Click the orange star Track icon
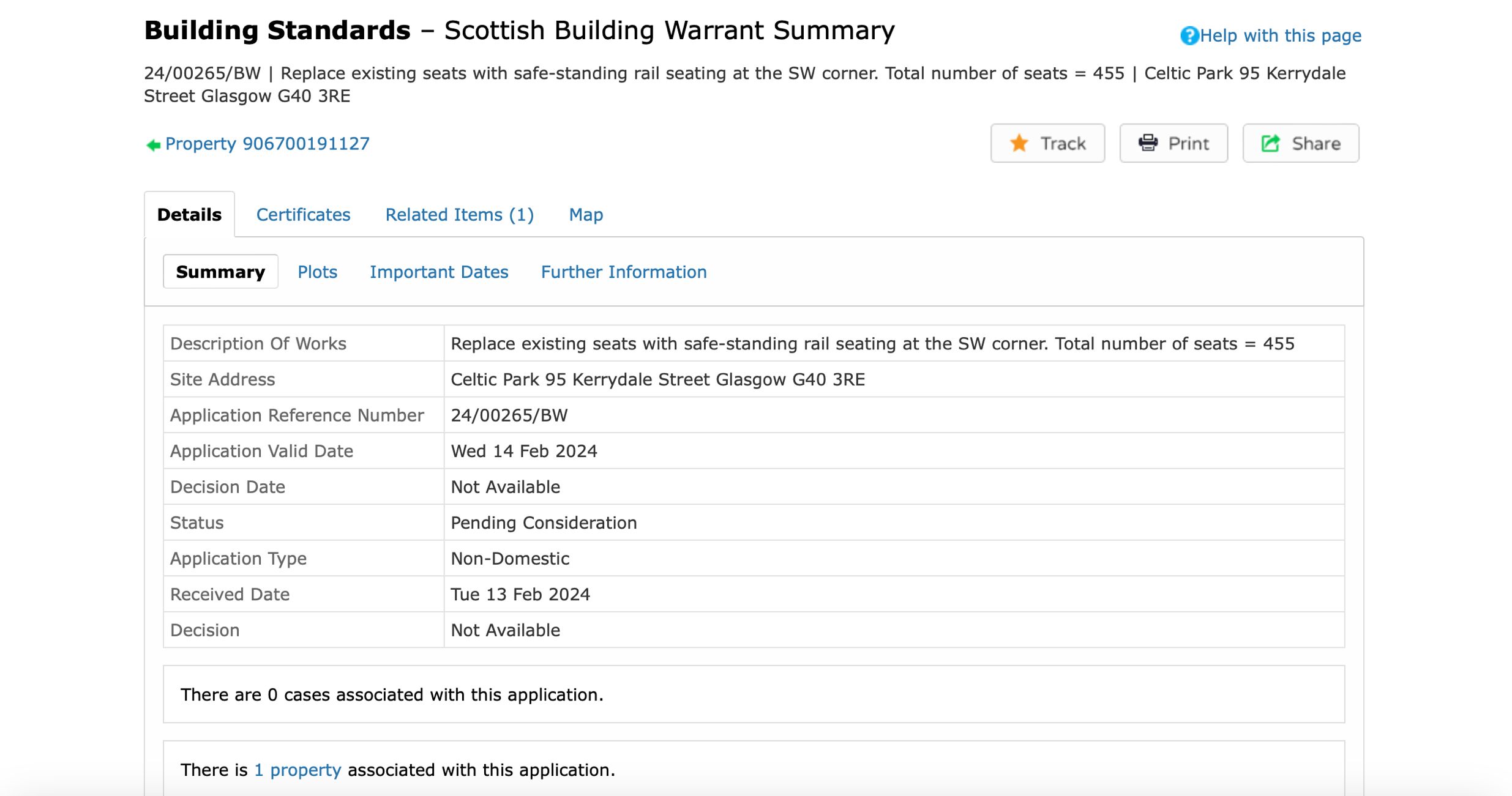The image size is (1512, 796). [1019, 143]
